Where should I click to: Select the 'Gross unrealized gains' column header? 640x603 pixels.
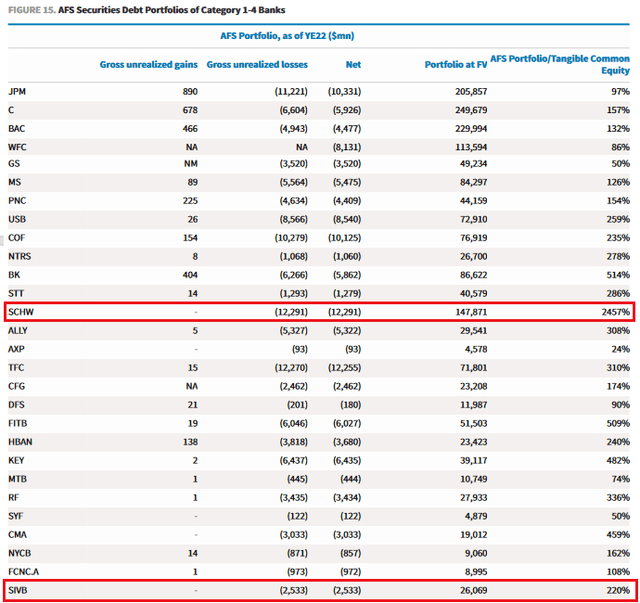pyautogui.click(x=150, y=64)
